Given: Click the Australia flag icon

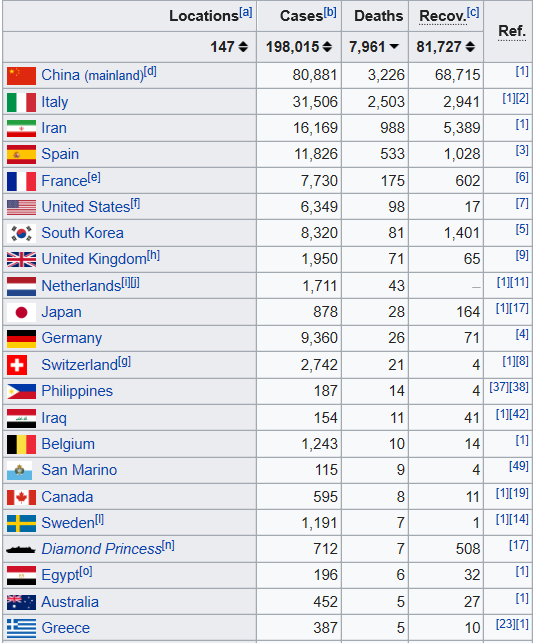Looking at the screenshot, I should (x=21, y=602).
